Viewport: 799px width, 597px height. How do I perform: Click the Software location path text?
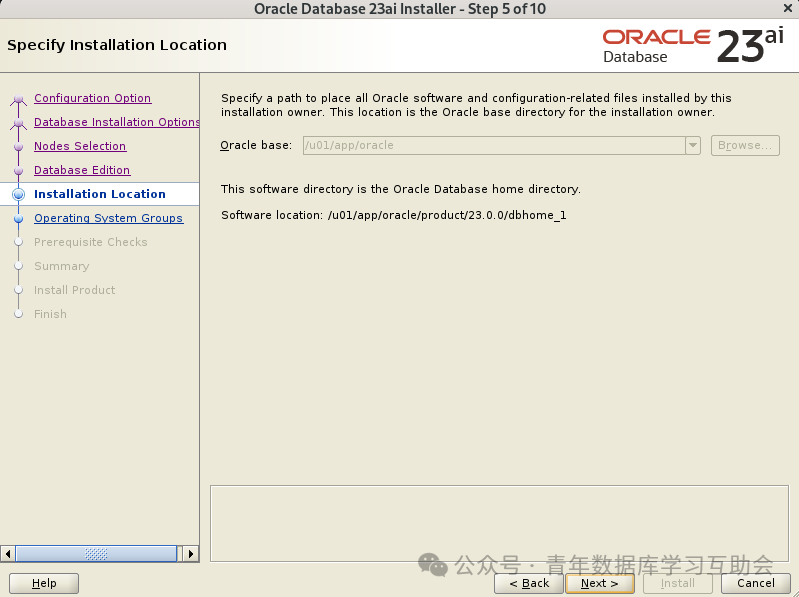[447, 215]
